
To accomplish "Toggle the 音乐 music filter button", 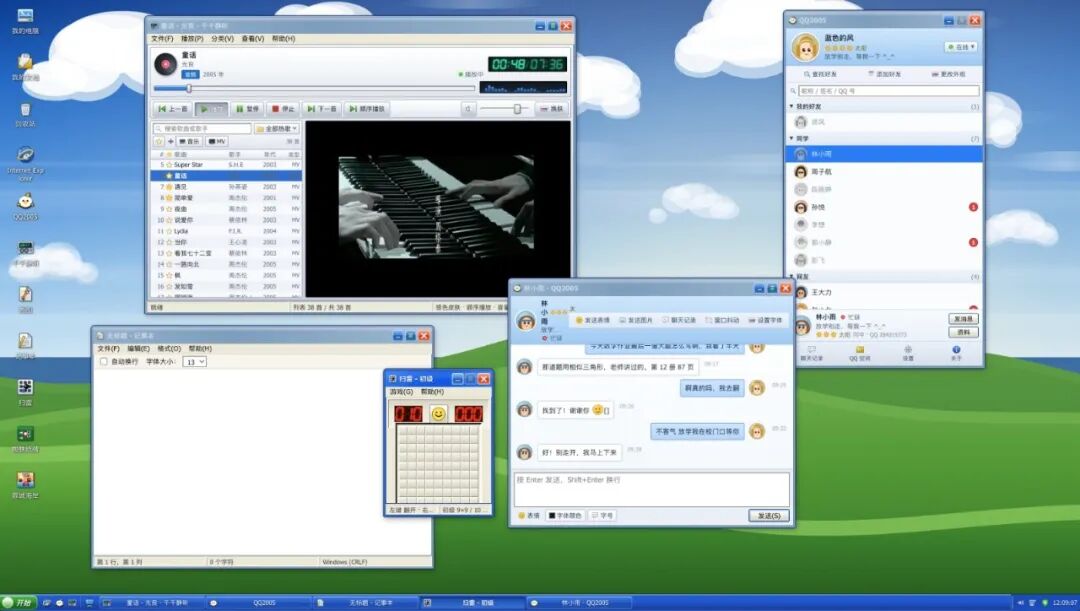I will (x=189, y=141).
